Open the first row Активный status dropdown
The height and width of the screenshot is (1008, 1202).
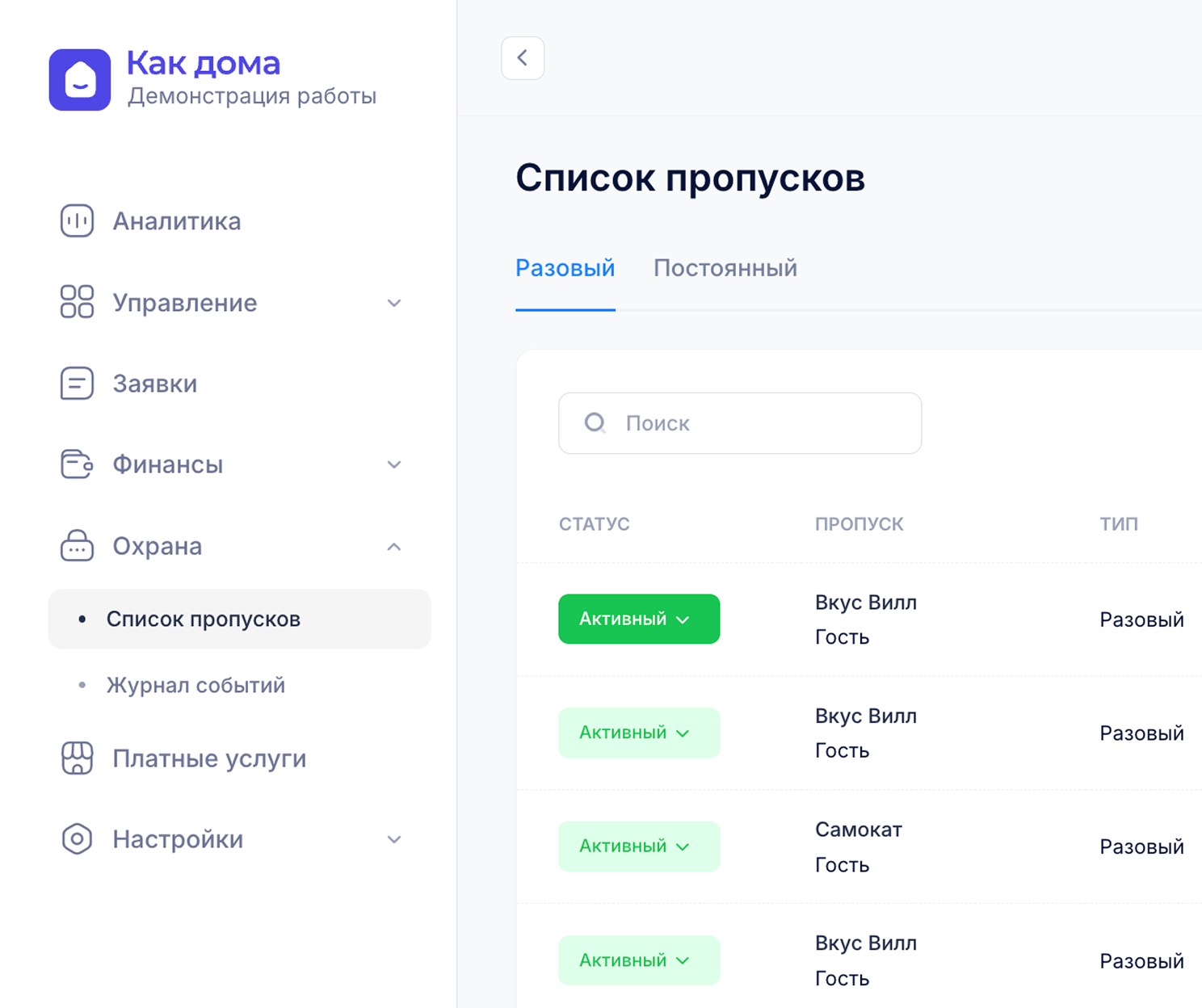[638, 619]
